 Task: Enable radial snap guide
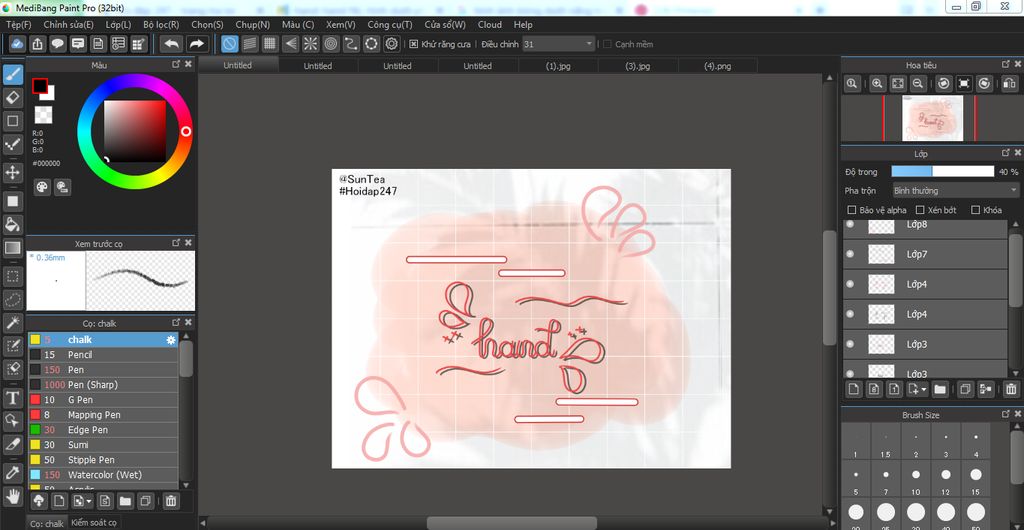310,44
